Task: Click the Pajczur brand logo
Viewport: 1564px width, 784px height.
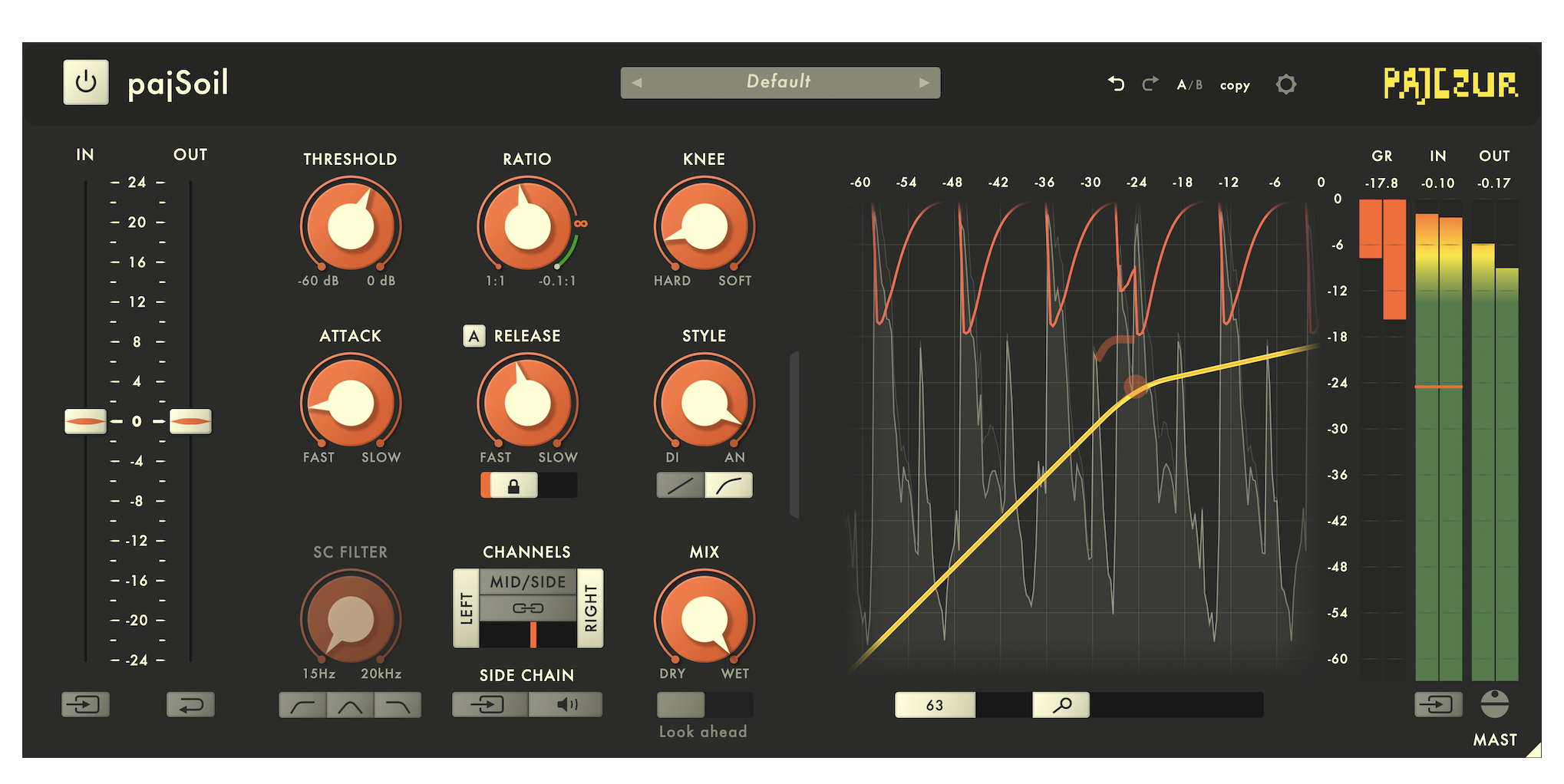Action: [1450, 84]
